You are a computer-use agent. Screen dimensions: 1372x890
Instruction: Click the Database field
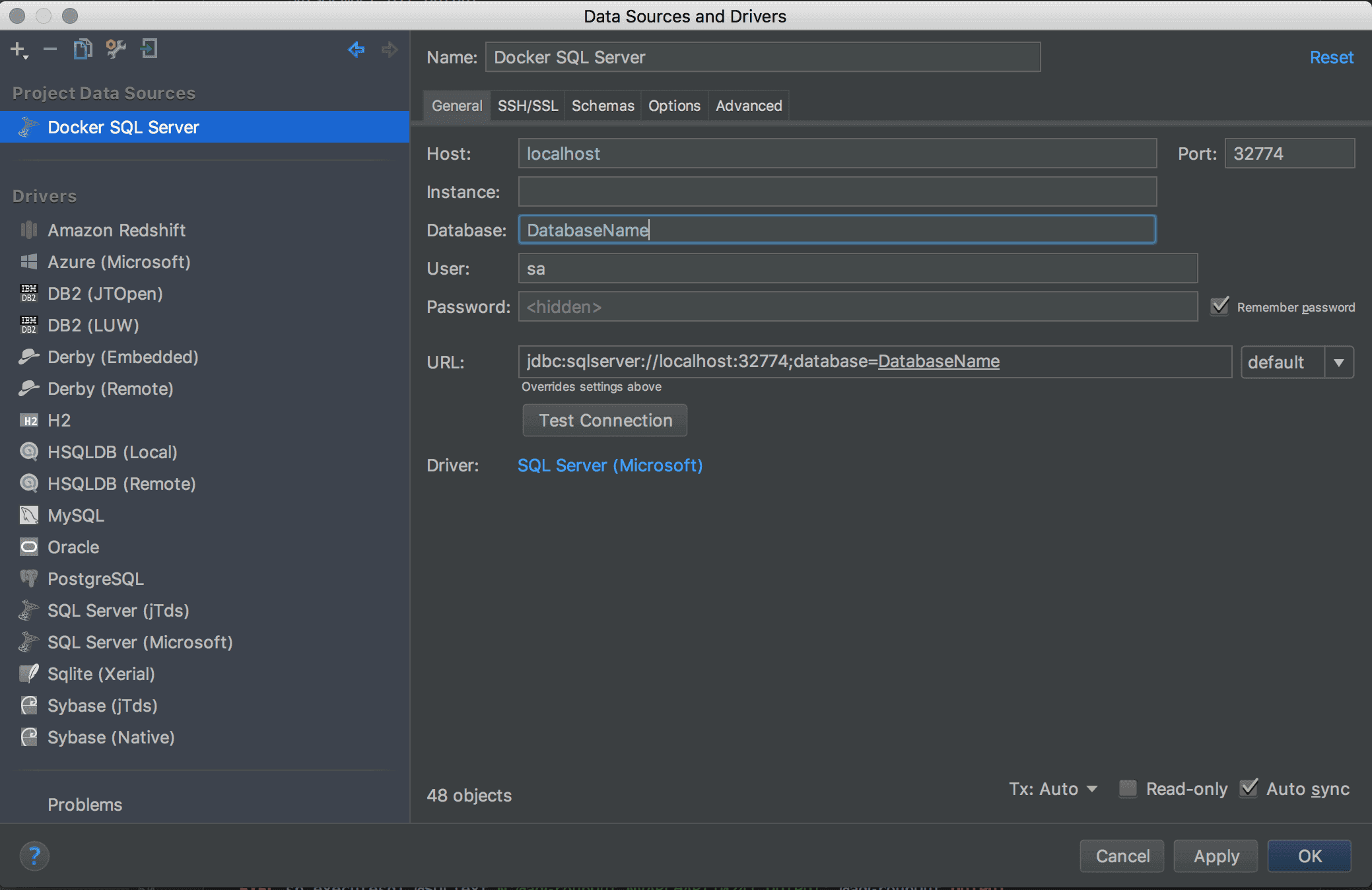(837, 230)
